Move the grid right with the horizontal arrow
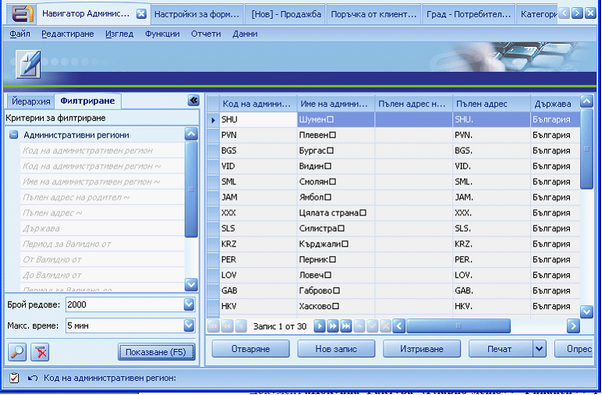The height and width of the screenshot is (395, 602). (573, 326)
